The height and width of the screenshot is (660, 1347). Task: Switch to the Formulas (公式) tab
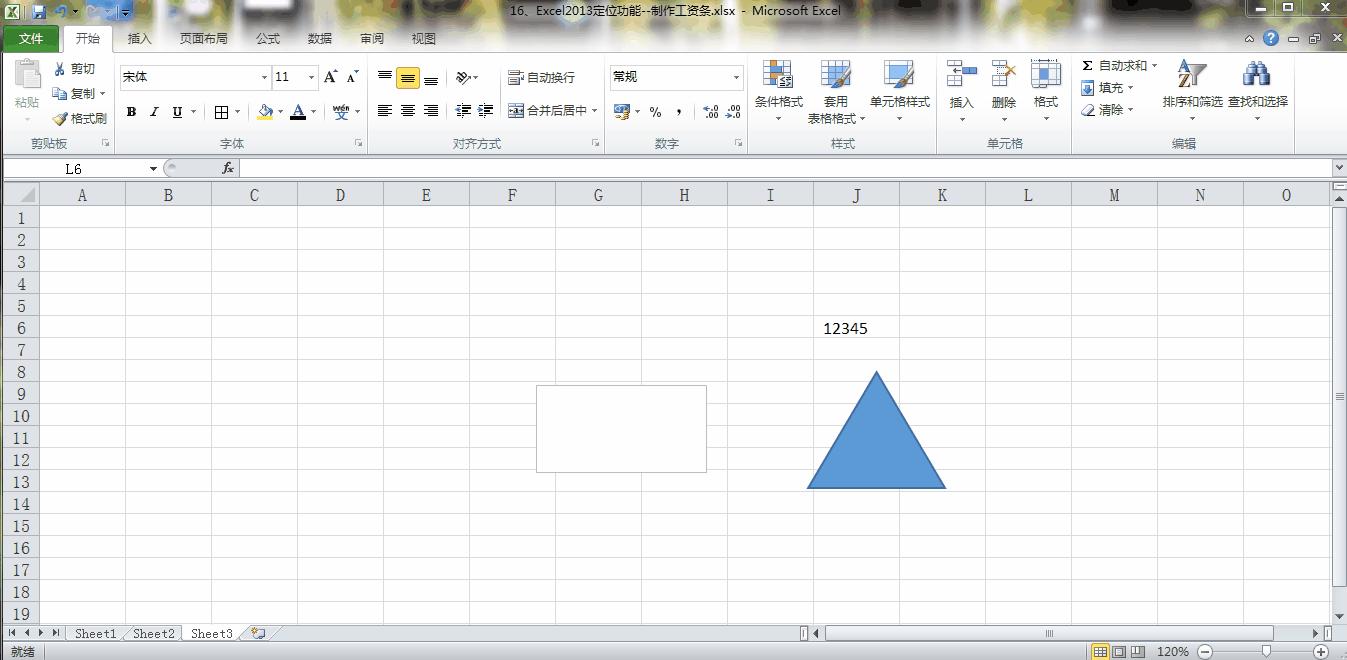click(x=268, y=39)
